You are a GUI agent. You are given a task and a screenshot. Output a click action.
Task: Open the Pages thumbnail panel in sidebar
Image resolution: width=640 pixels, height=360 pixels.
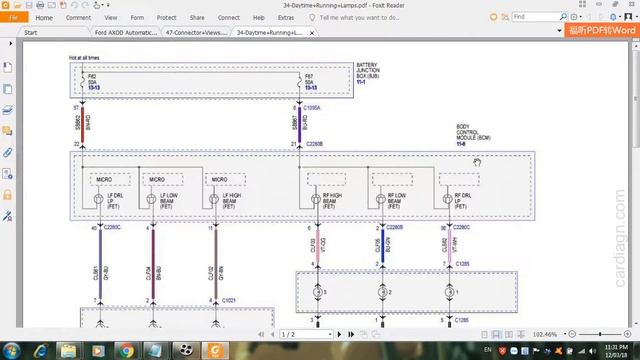[7, 89]
